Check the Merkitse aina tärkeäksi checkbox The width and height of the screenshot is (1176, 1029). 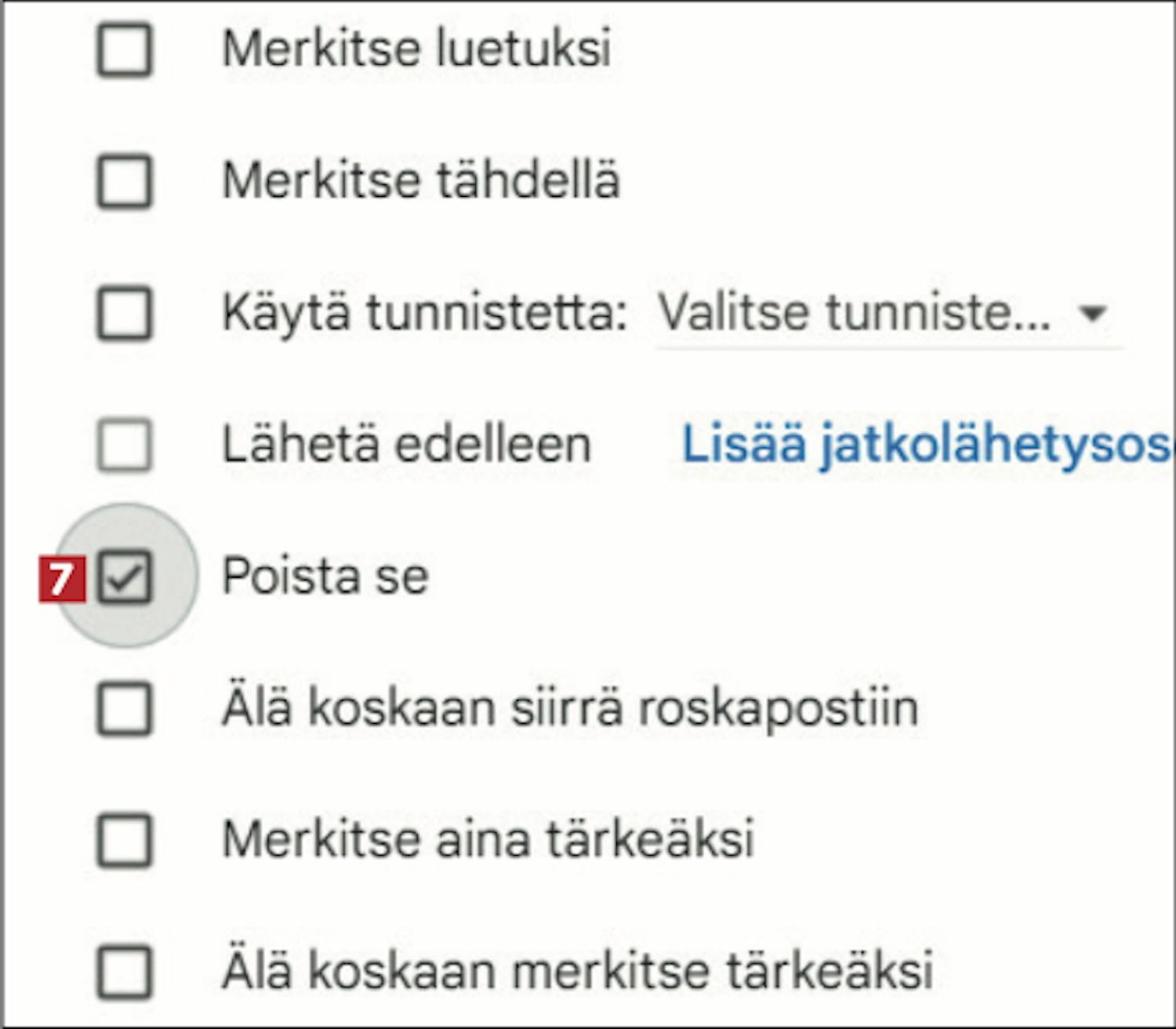click(124, 840)
